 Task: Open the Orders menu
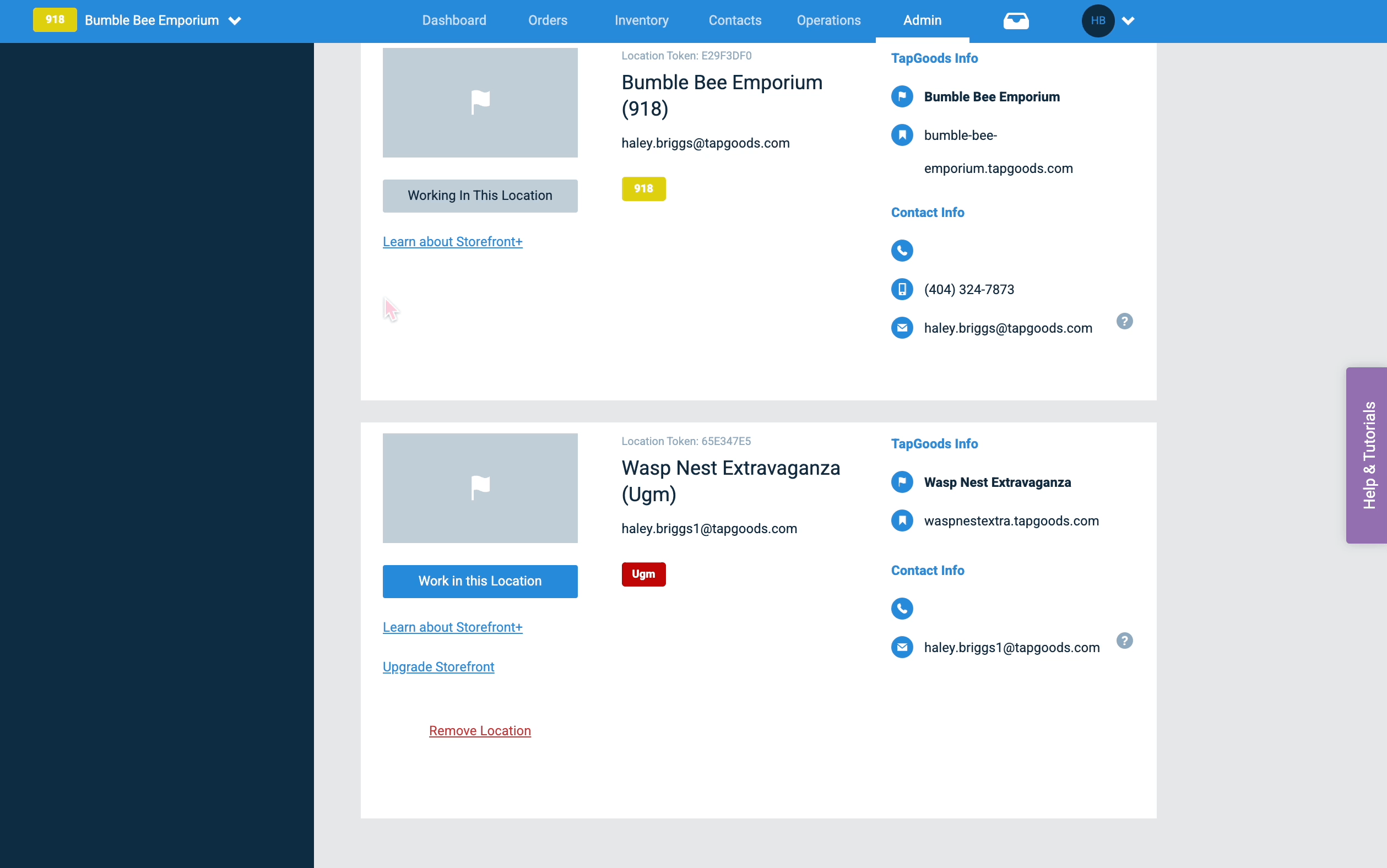click(548, 21)
